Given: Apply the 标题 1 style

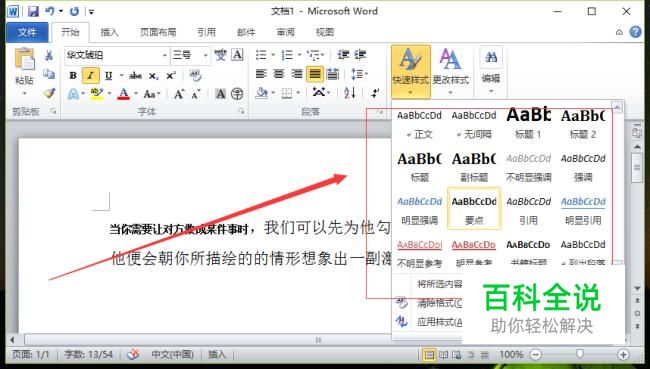Looking at the screenshot, I should coord(528,123).
